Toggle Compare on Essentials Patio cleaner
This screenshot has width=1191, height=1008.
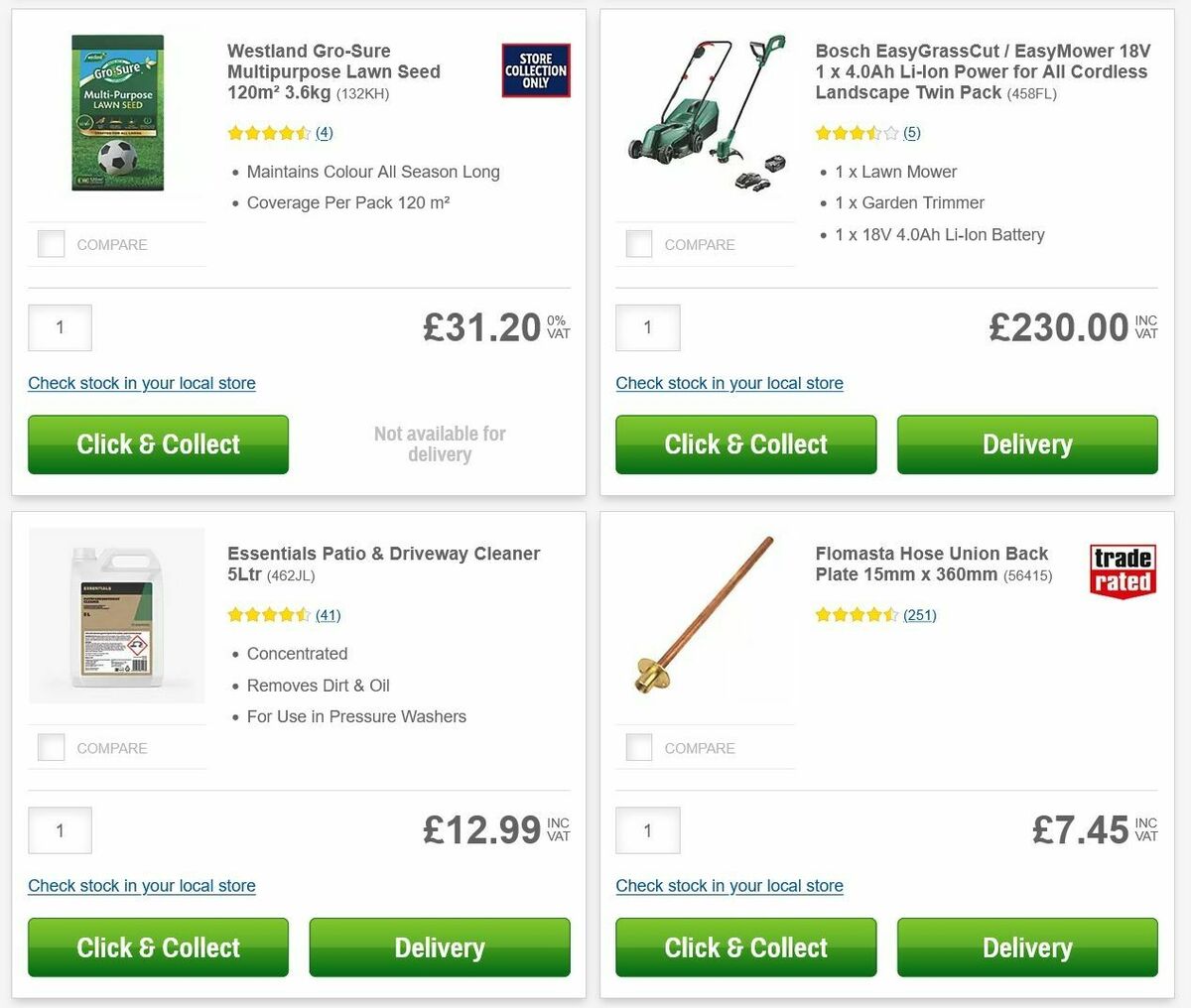click(51, 746)
